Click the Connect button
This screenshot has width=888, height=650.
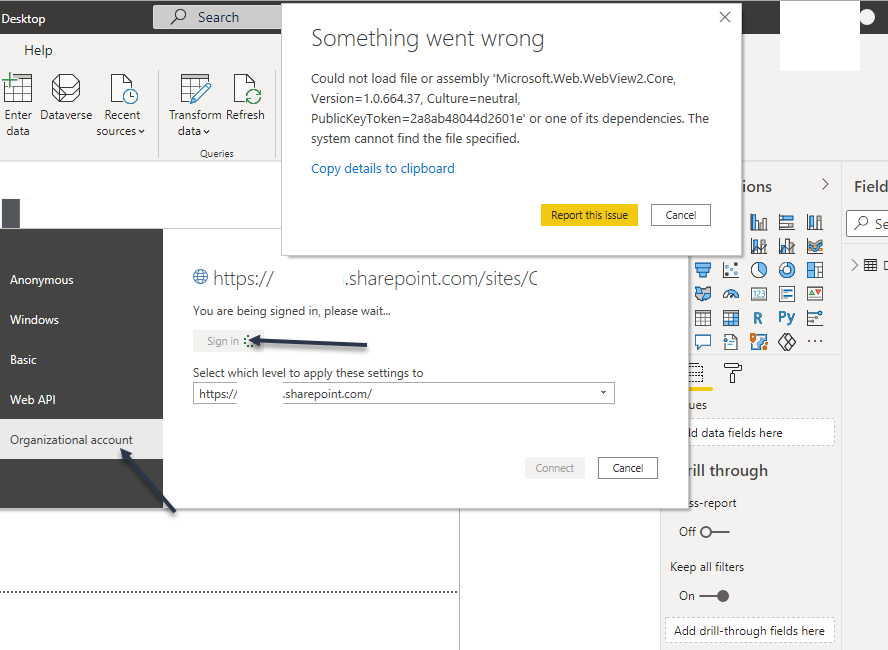(555, 468)
